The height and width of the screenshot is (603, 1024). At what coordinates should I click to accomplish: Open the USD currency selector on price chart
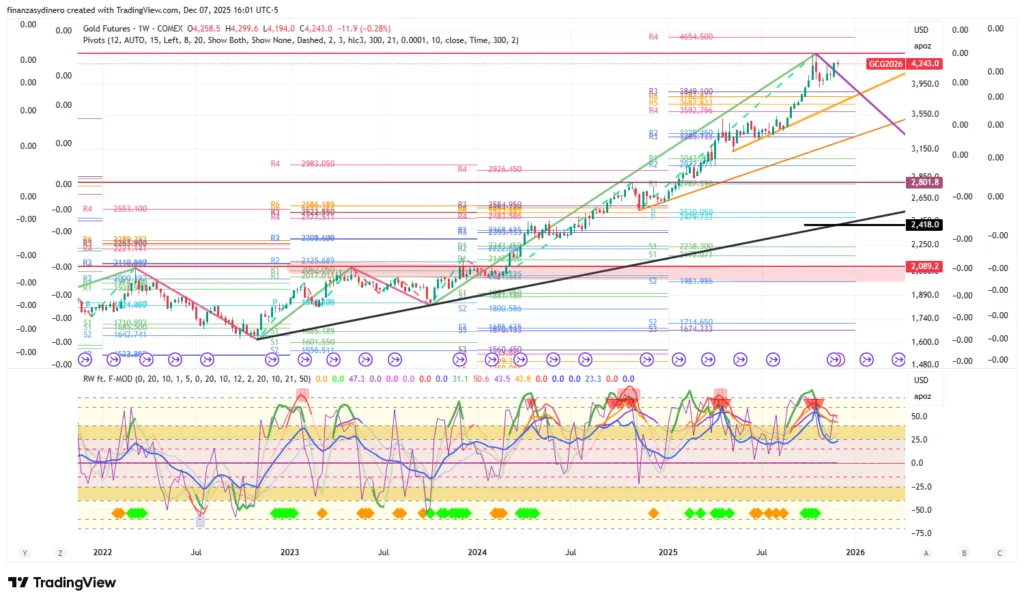point(922,30)
